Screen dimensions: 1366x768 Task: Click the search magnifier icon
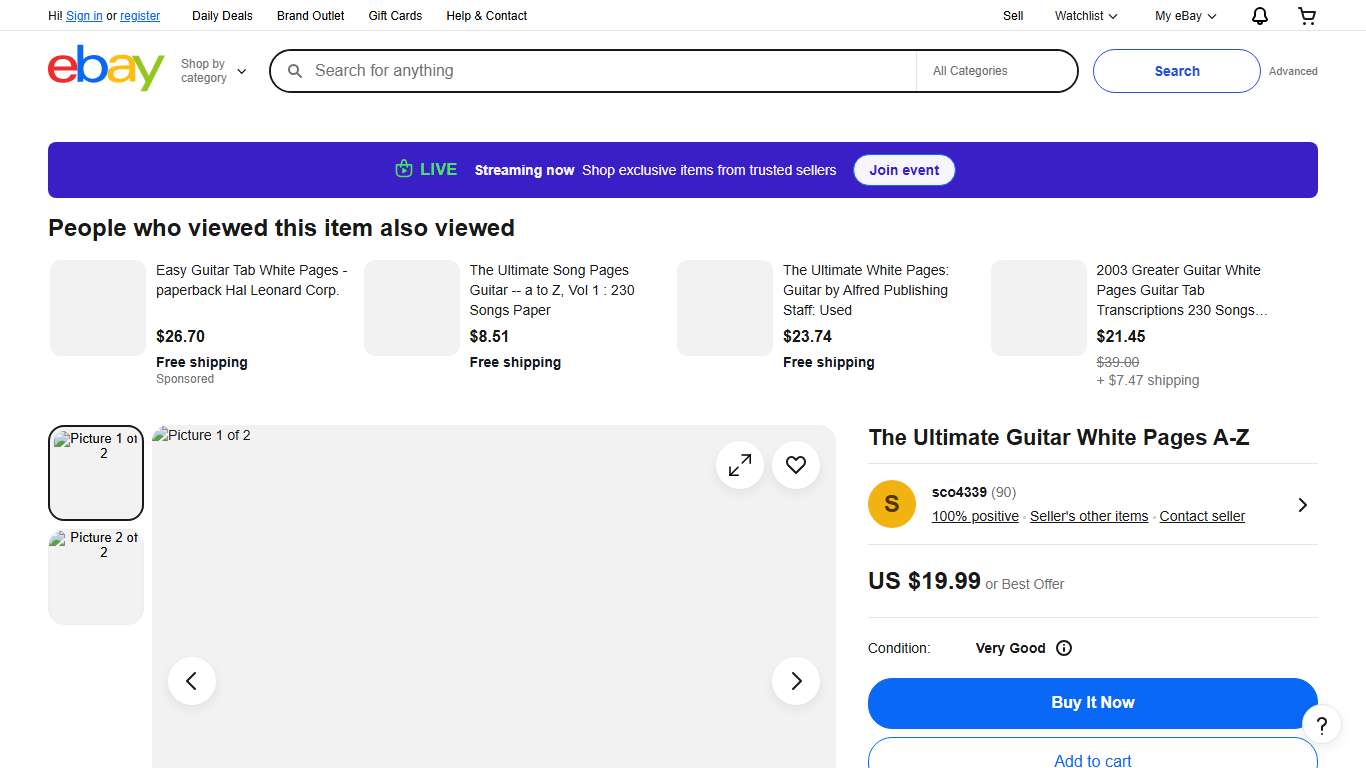point(294,71)
